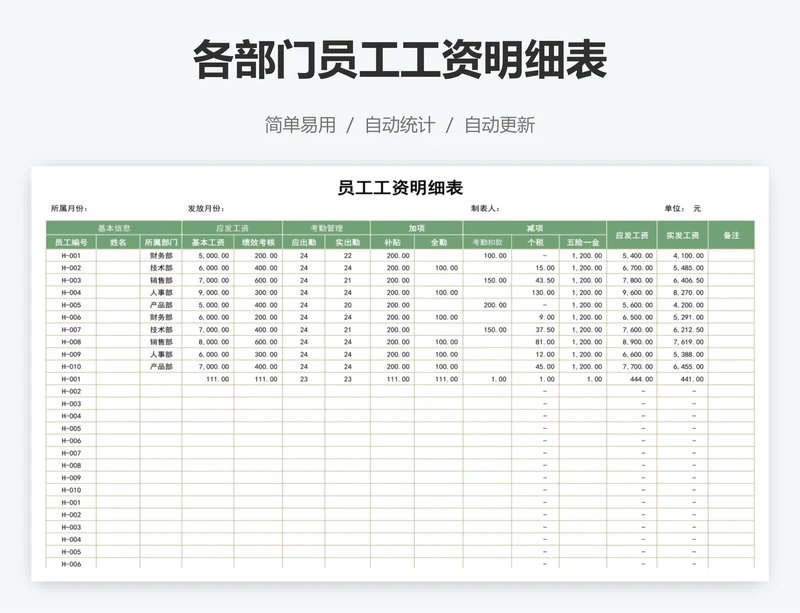Viewport: 800px width, 613px height.
Task: Select the 7,800.00 gross pay cell
Action: pyautogui.click(x=632, y=280)
